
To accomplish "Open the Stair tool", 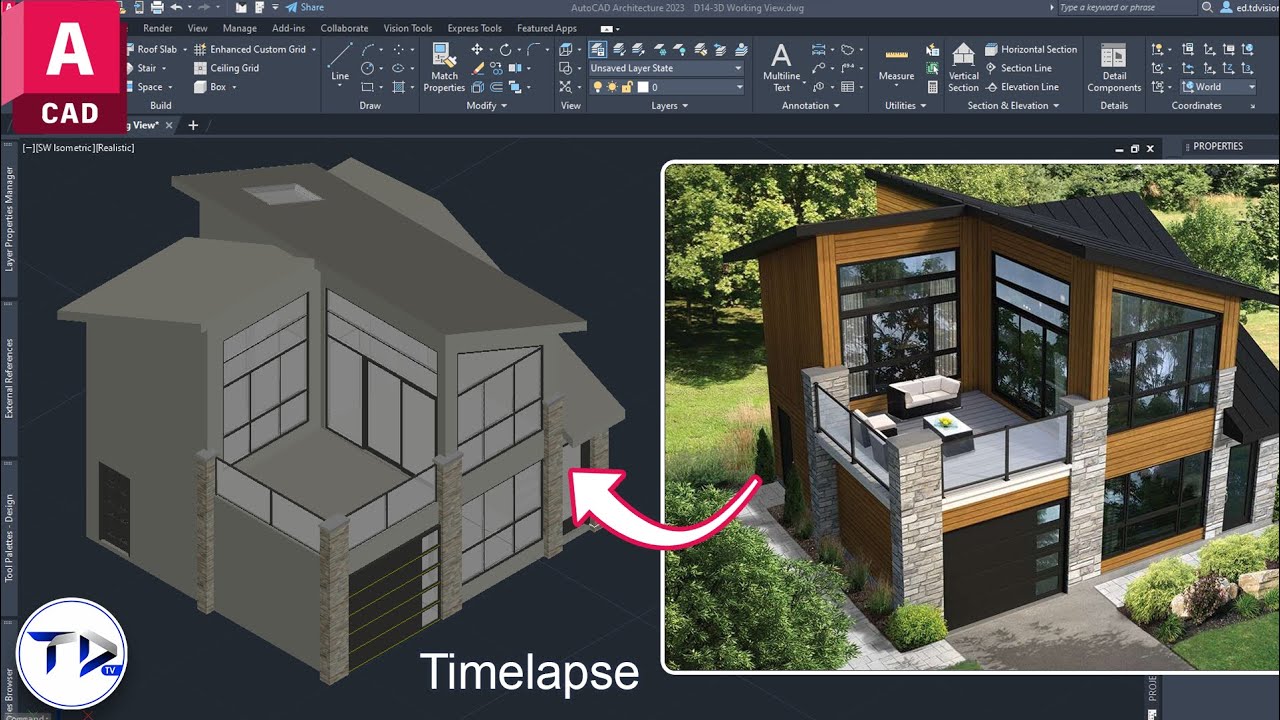I will click(146, 67).
